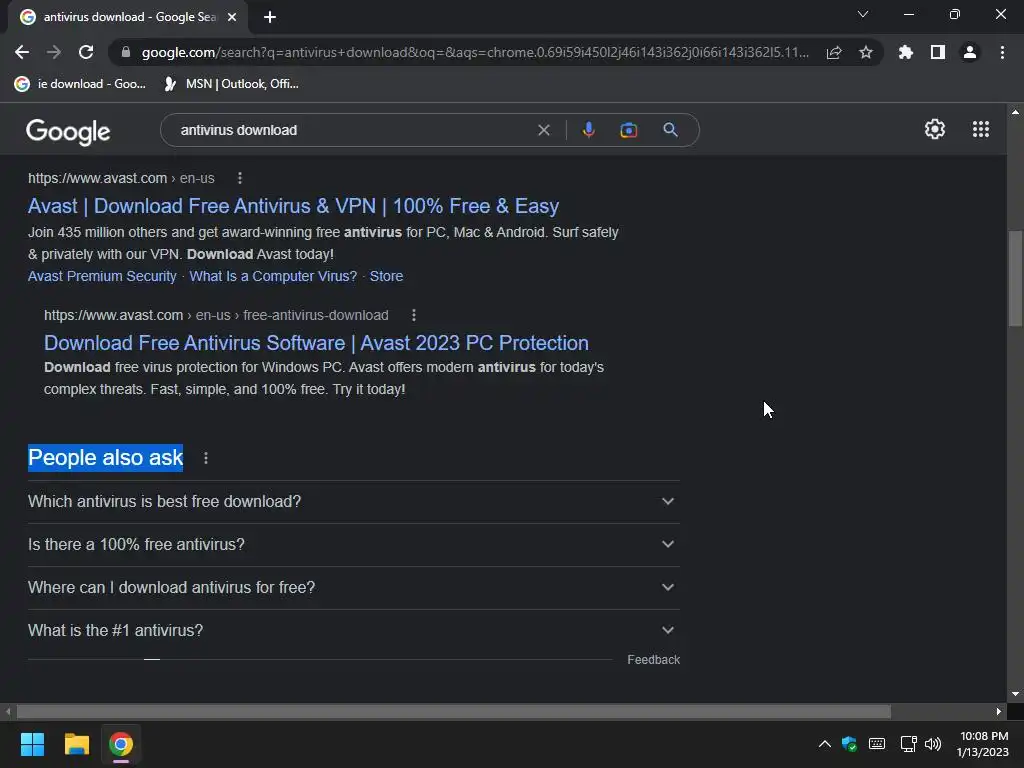Click the horizontal scroll right arrow
This screenshot has width=1024, height=768.
click(x=999, y=711)
